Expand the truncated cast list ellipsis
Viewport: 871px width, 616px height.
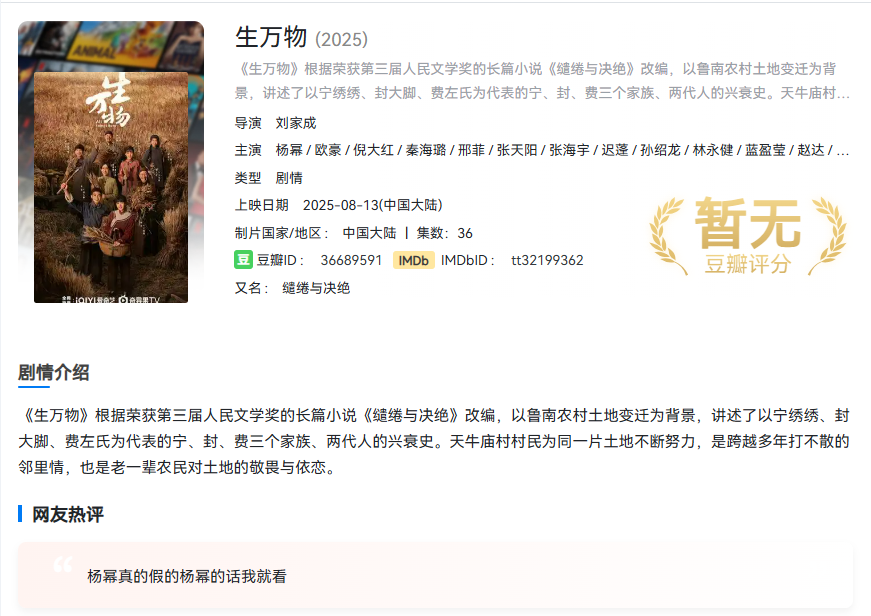(x=843, y=151)
